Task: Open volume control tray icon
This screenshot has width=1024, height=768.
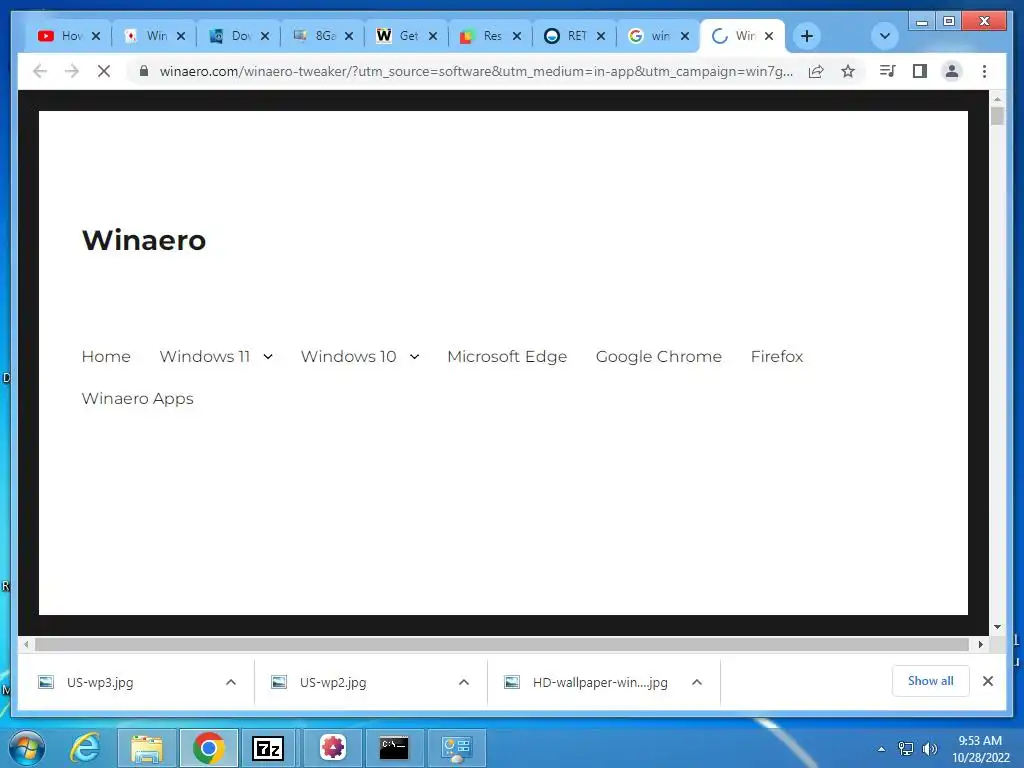Action: point(929,749)
